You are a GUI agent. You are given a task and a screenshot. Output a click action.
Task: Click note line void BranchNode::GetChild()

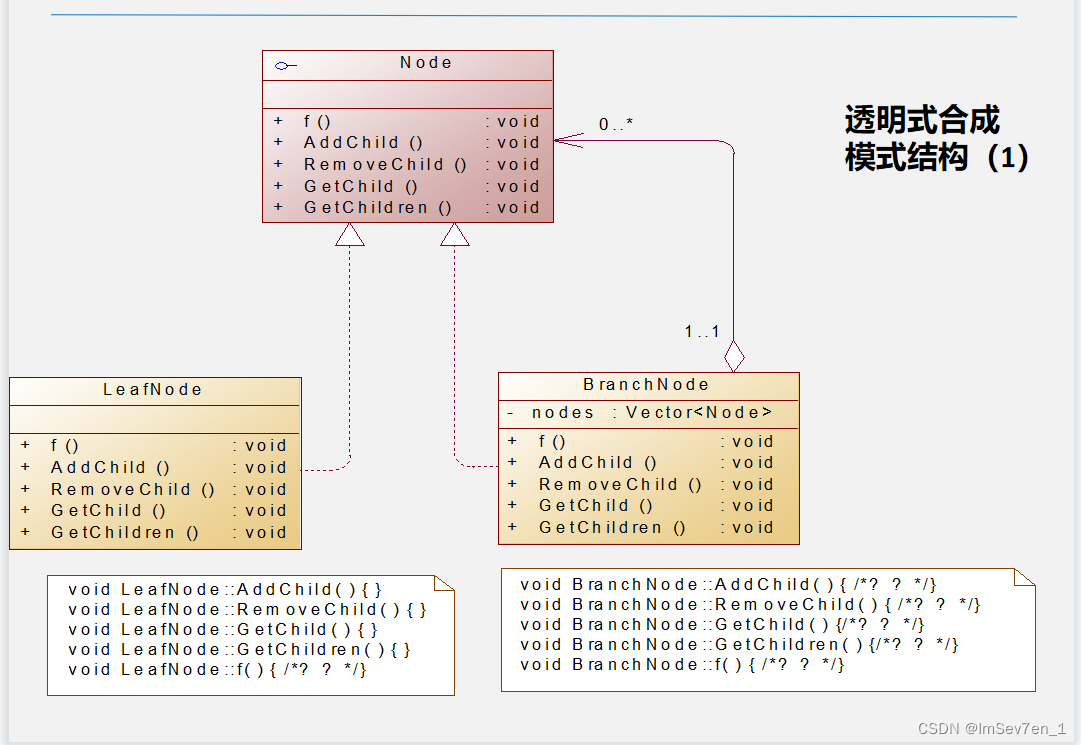pyautogui.click(x=723, y=625)
